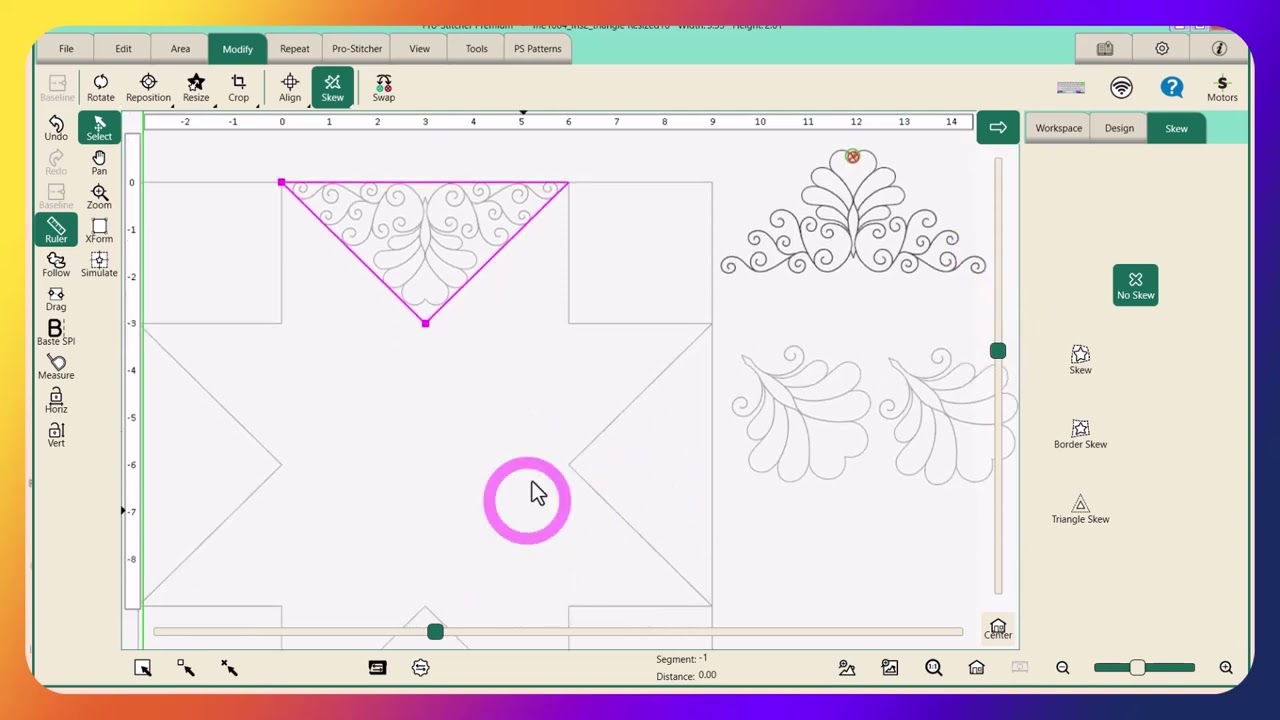Open the File menu tab
The image size is (1280, 720).
click(66, 48)
